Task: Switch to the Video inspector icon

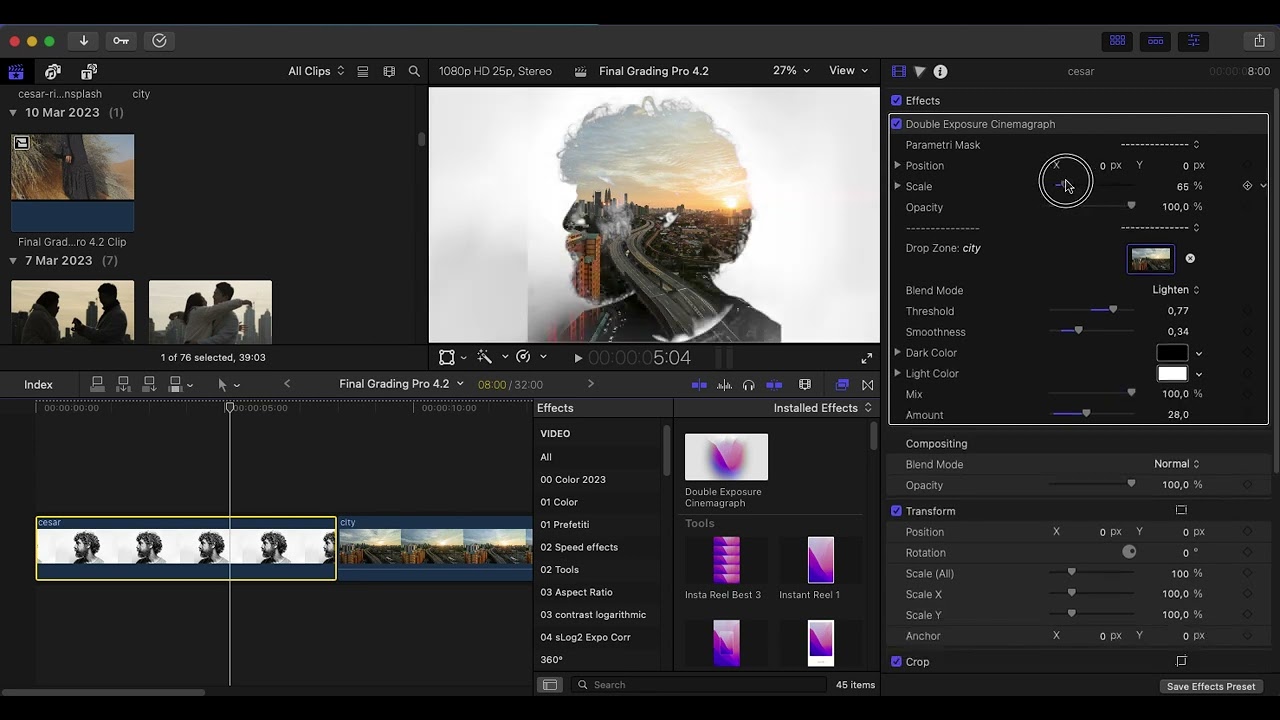Action: pos(898,72)
